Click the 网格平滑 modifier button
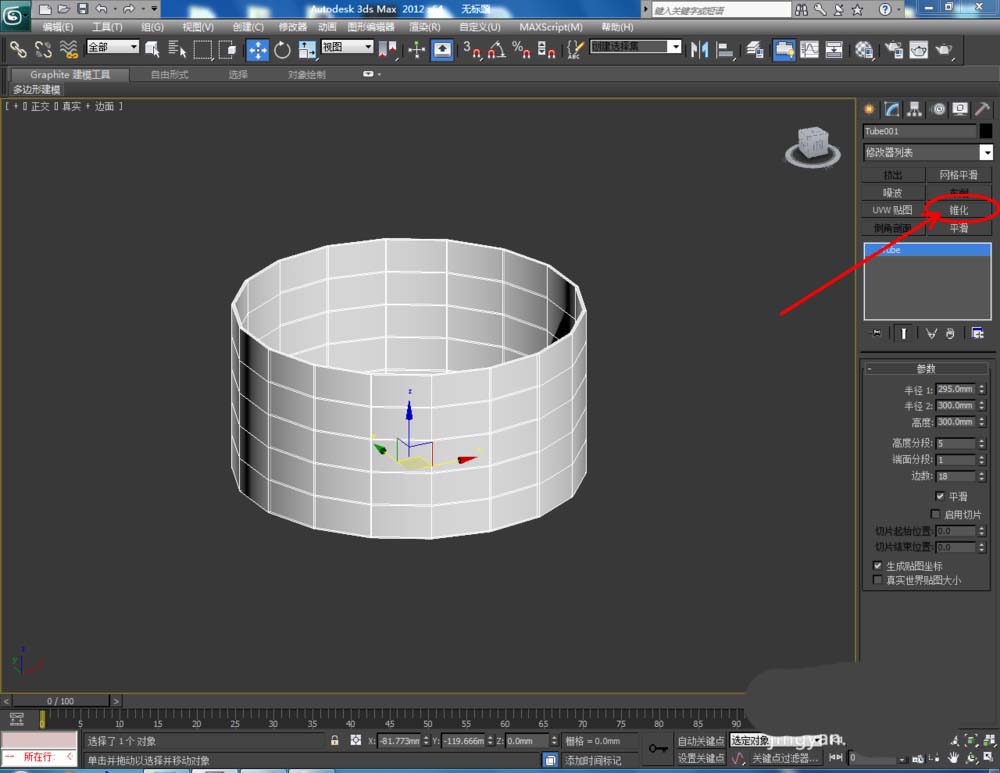The image size is (1000, 773). pos(958,175)
